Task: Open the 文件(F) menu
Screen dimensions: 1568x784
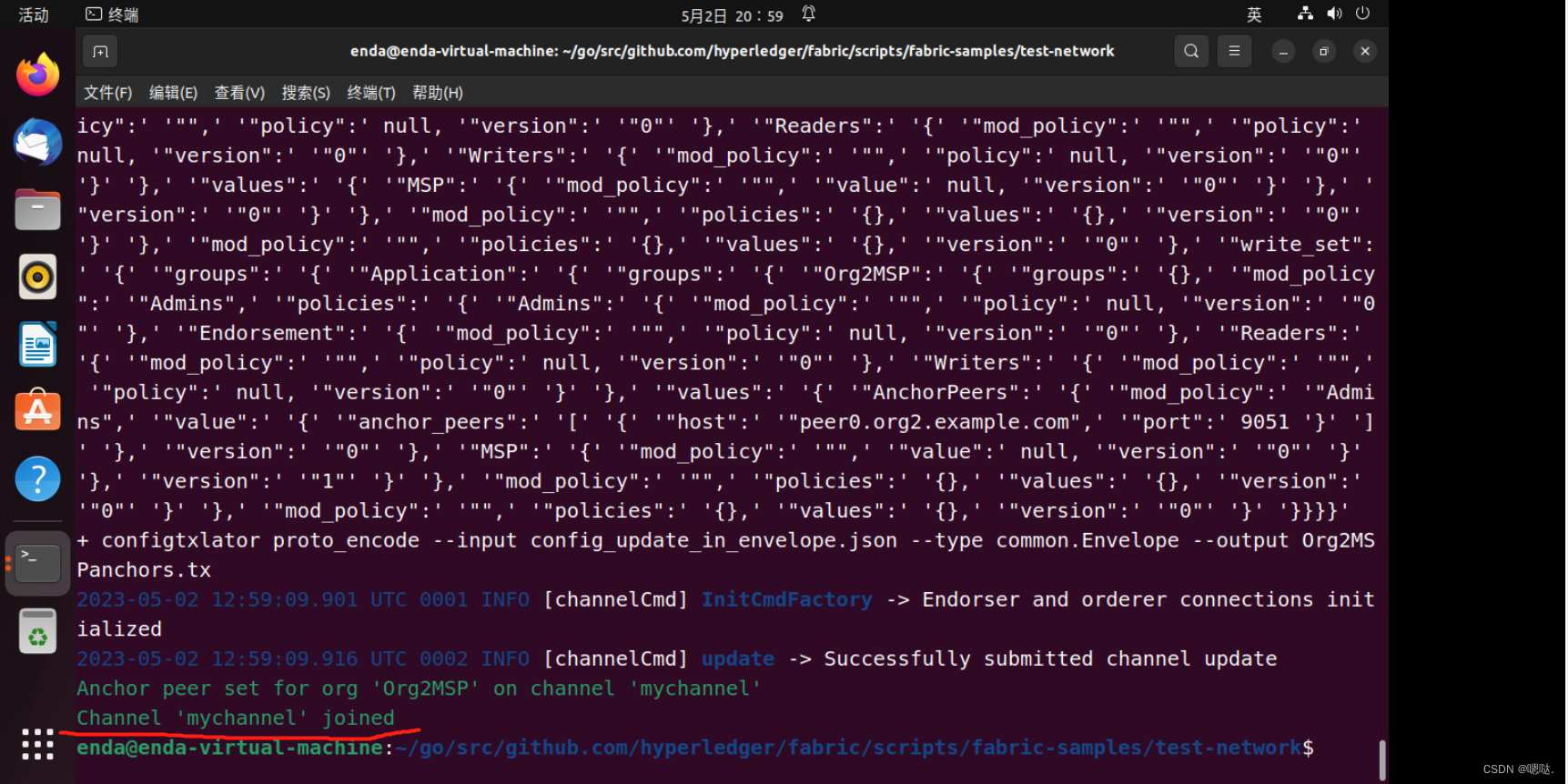Action: tap(108, 93)
